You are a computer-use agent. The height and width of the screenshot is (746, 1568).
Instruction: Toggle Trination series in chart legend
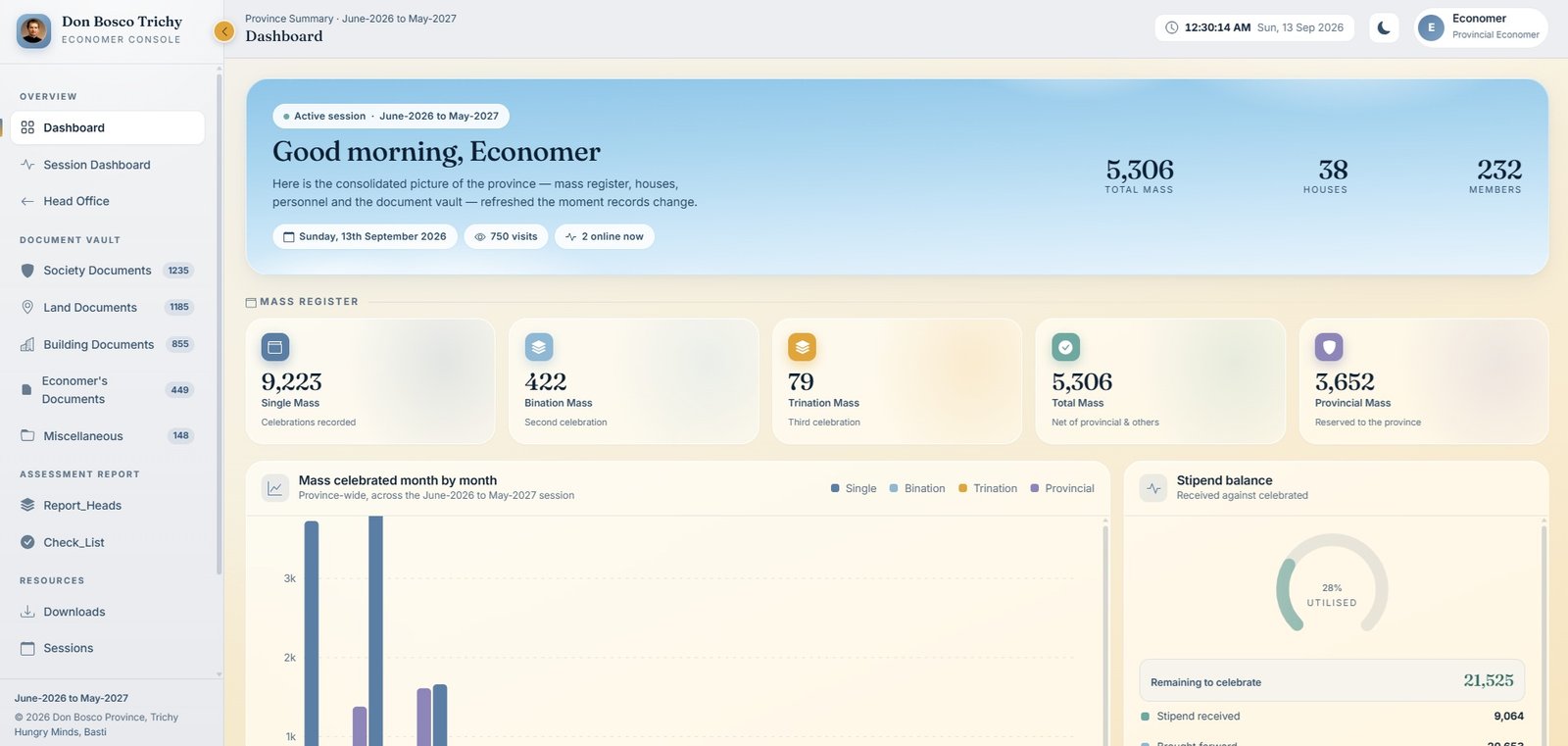(x=988, y=488)
